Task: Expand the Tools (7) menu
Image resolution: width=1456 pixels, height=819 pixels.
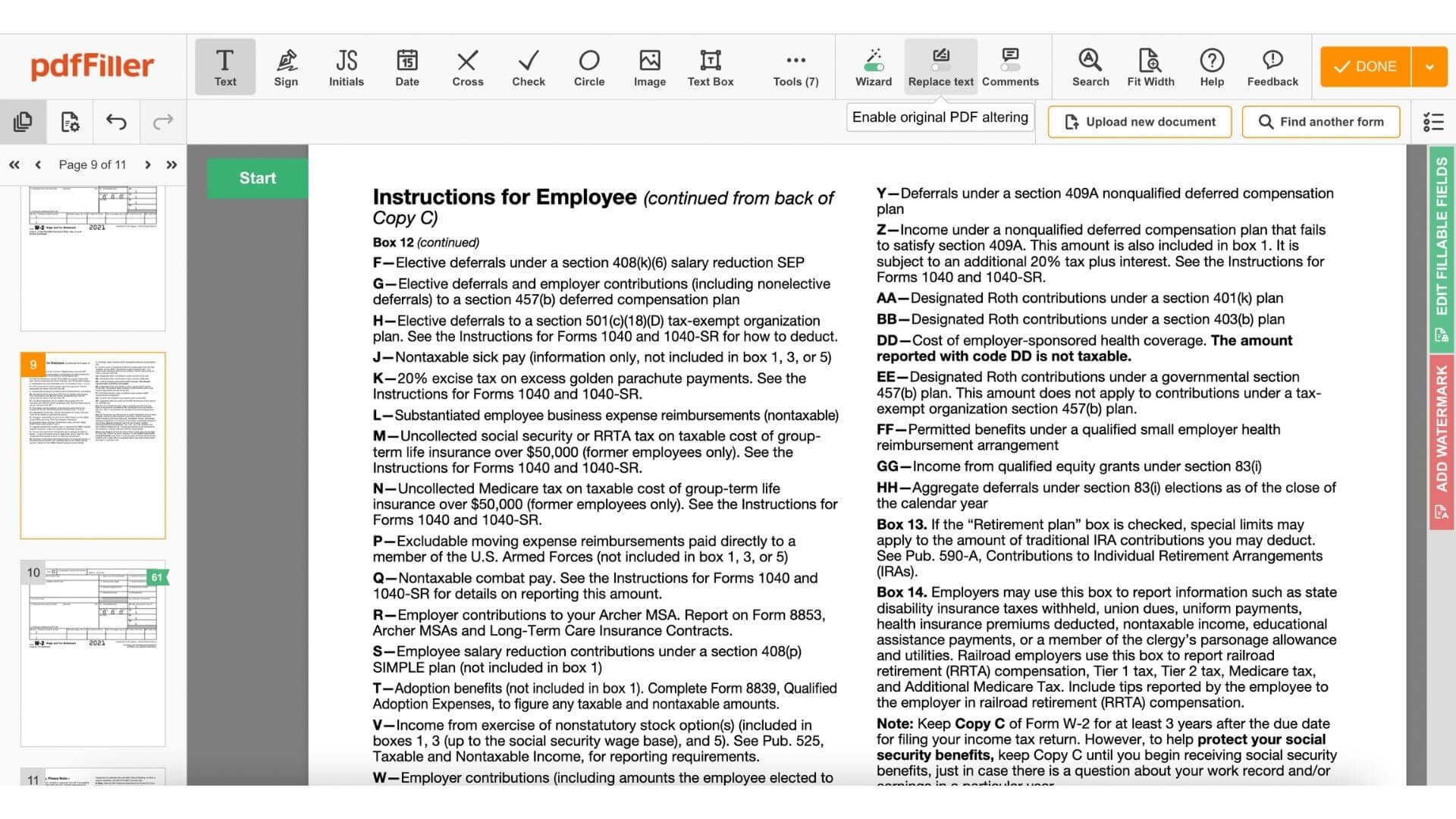Action: pos(795,66)
